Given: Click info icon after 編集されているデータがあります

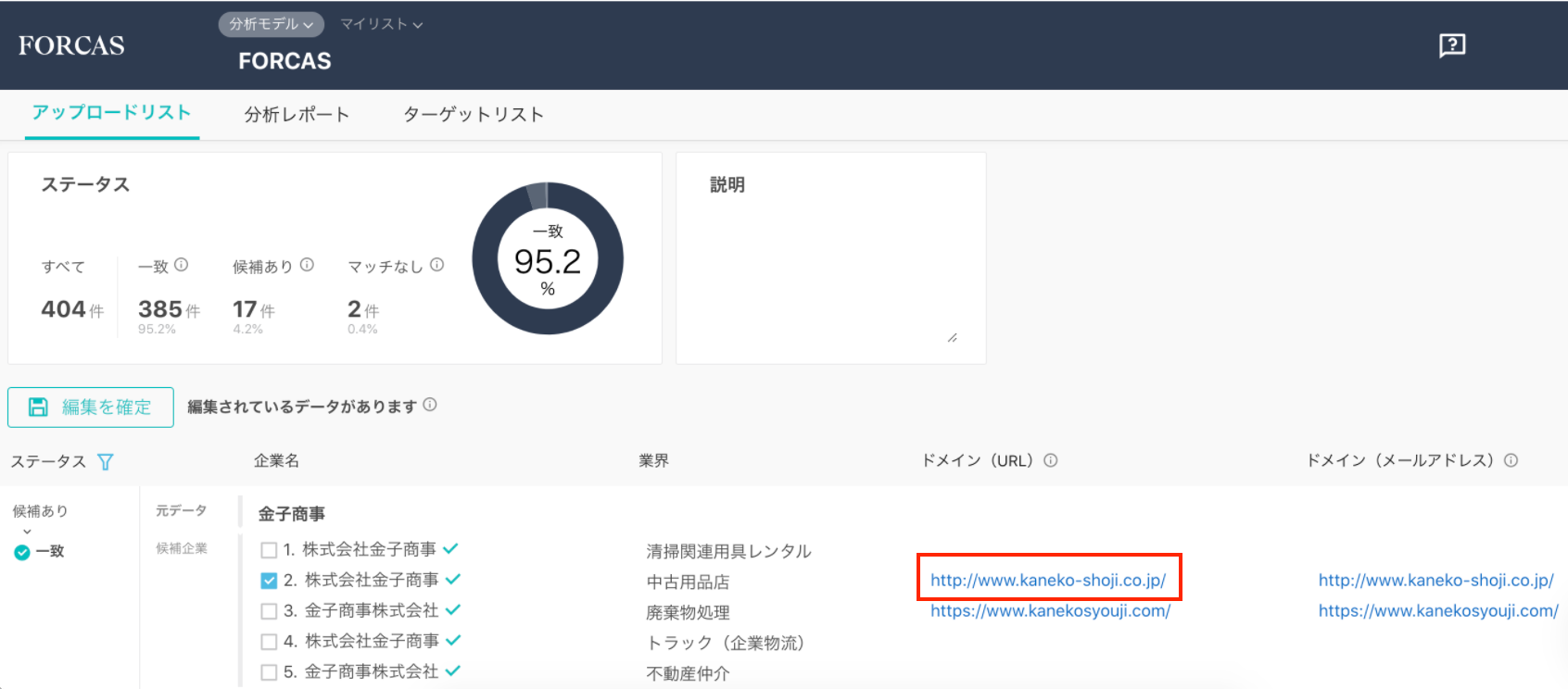Looking at the screenshot, I should coord(430,405).
